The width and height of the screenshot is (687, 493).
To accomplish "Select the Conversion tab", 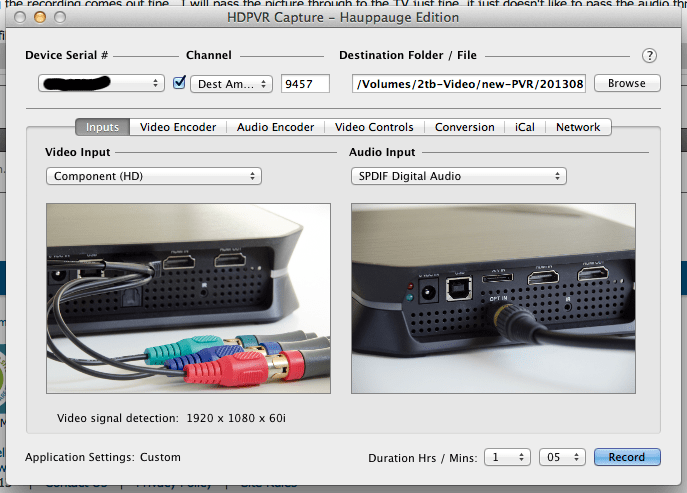I will point(464,127).
